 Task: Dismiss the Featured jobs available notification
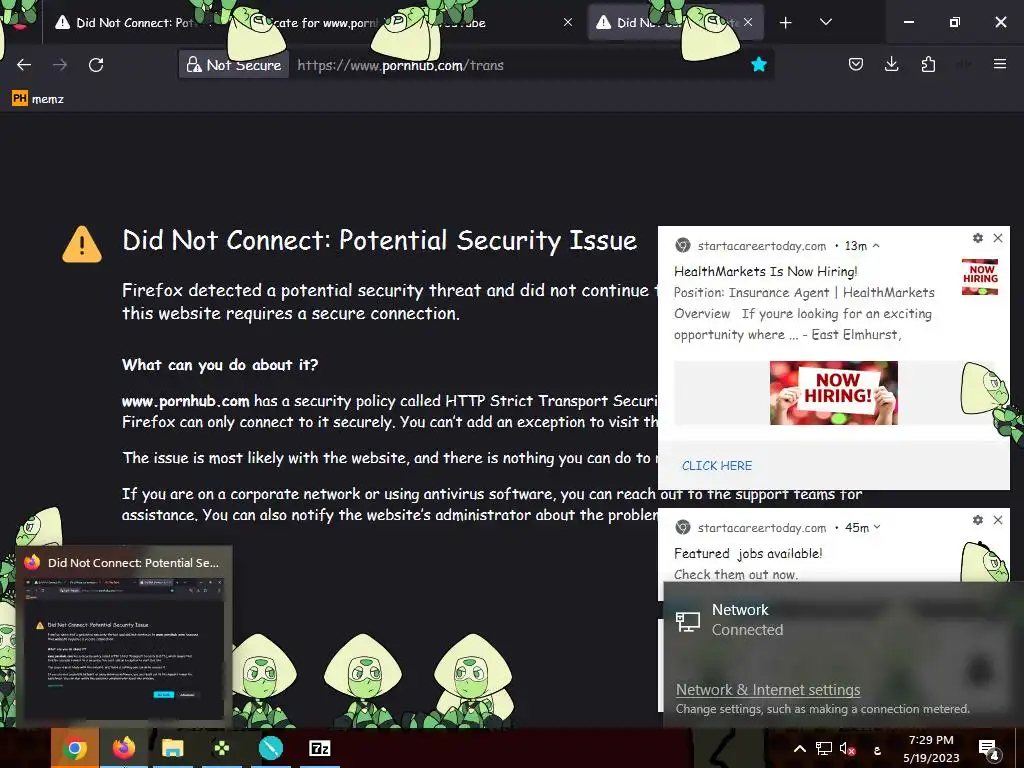pos(998,520)
